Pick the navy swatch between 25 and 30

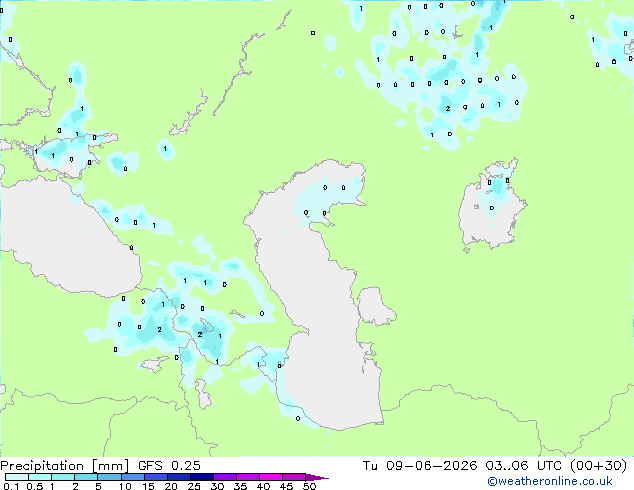(201, 477)
